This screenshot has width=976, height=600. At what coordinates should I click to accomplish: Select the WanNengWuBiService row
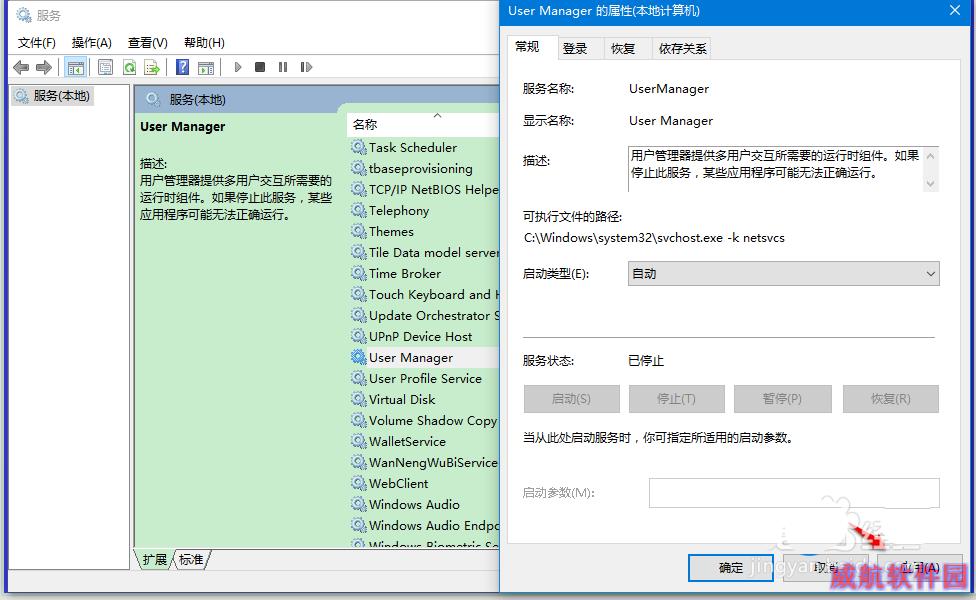click(425, 462)
